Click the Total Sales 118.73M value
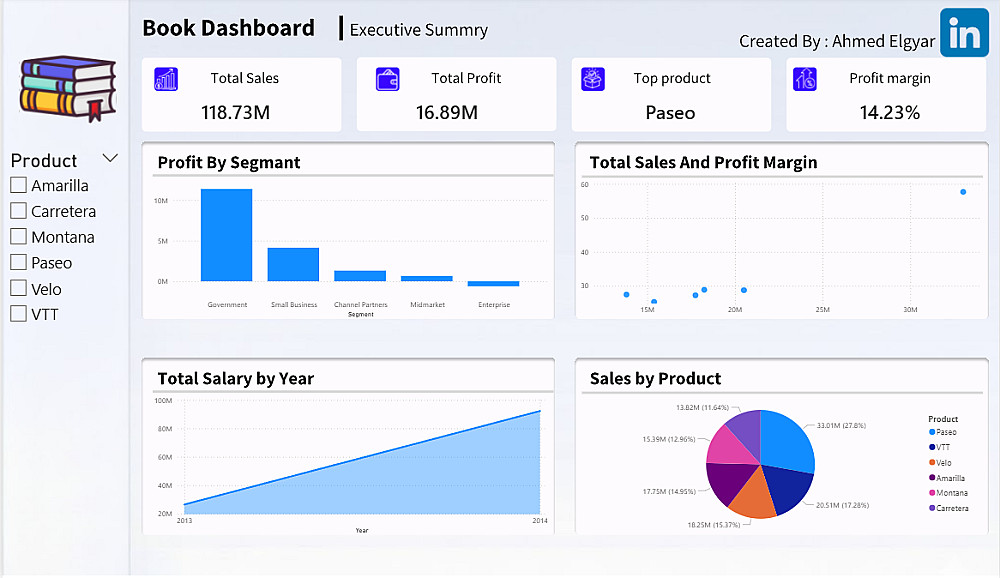This screenshot has height=578, width=1000. point(235,112)
